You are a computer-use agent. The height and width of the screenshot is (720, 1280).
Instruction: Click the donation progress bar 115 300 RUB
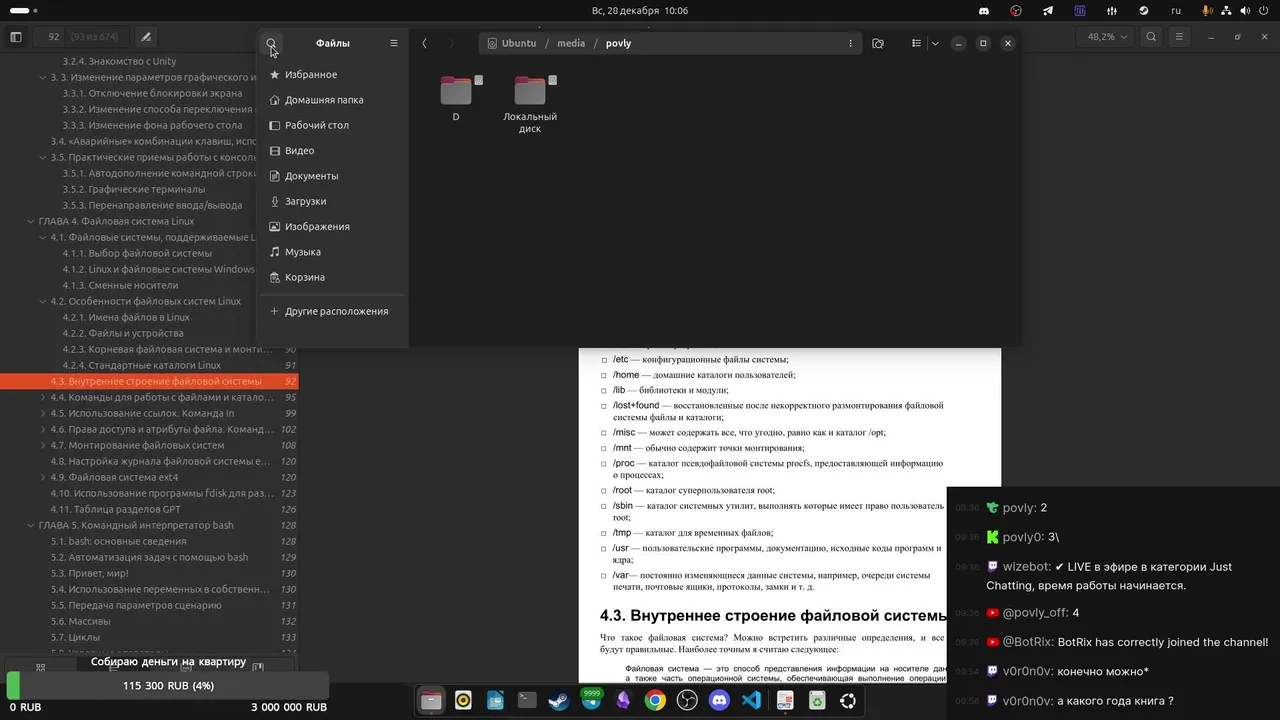click(167, 686)
